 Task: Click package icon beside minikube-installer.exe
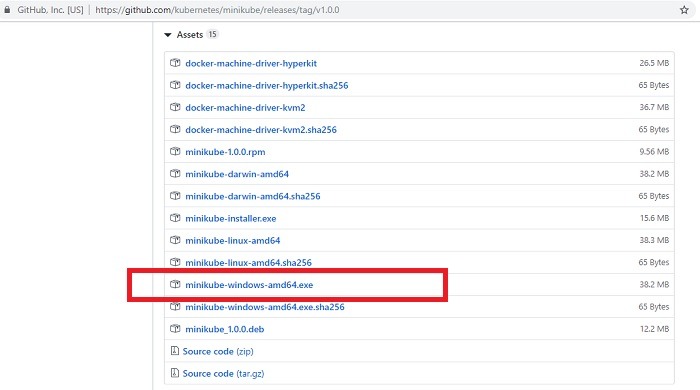coord(175,218)
